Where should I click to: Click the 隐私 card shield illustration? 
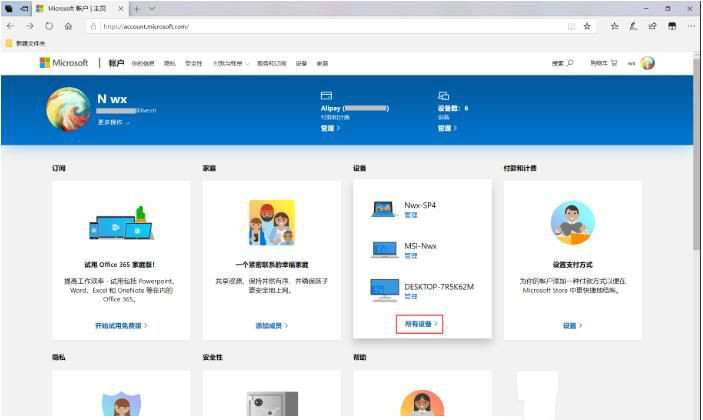(x=121, y=403)
